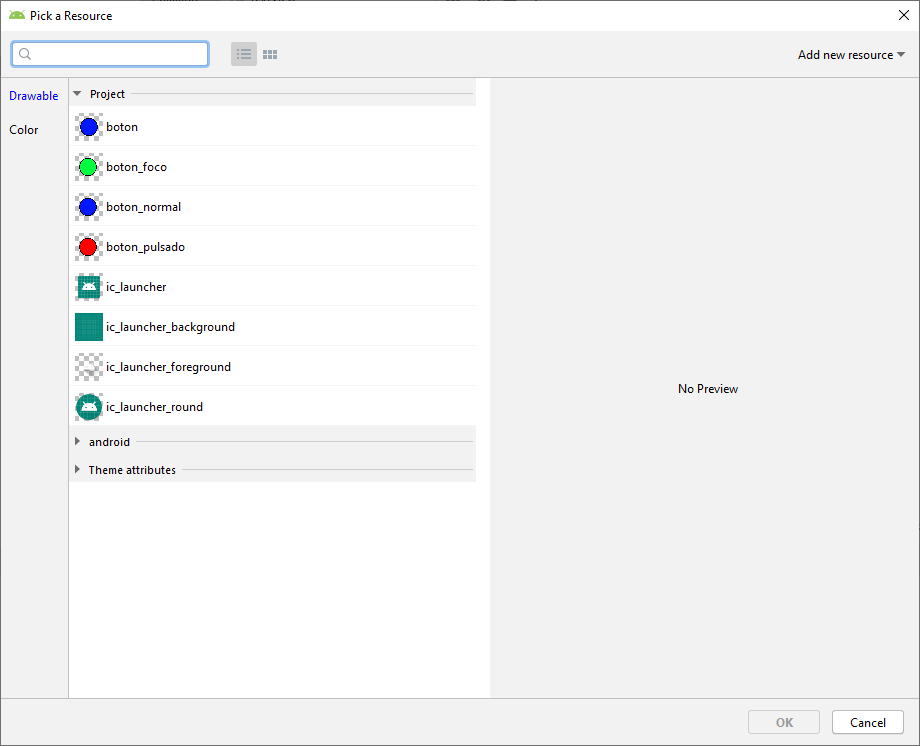This screenshot has width=920, height=746.
Task: Switch to the Color tab
Action: (x=24, y=130)
